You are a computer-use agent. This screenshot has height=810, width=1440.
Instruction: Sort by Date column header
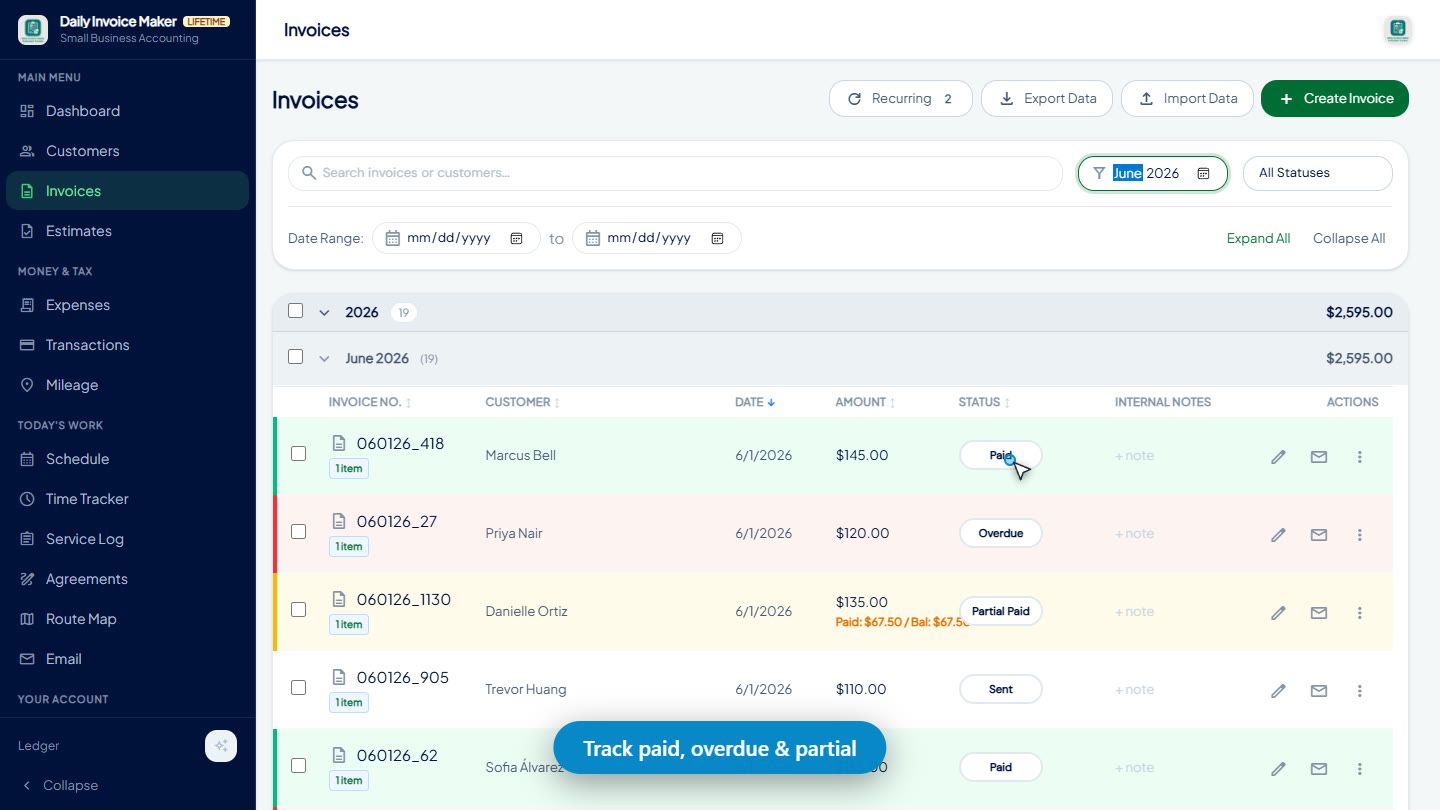coord(755,402)
